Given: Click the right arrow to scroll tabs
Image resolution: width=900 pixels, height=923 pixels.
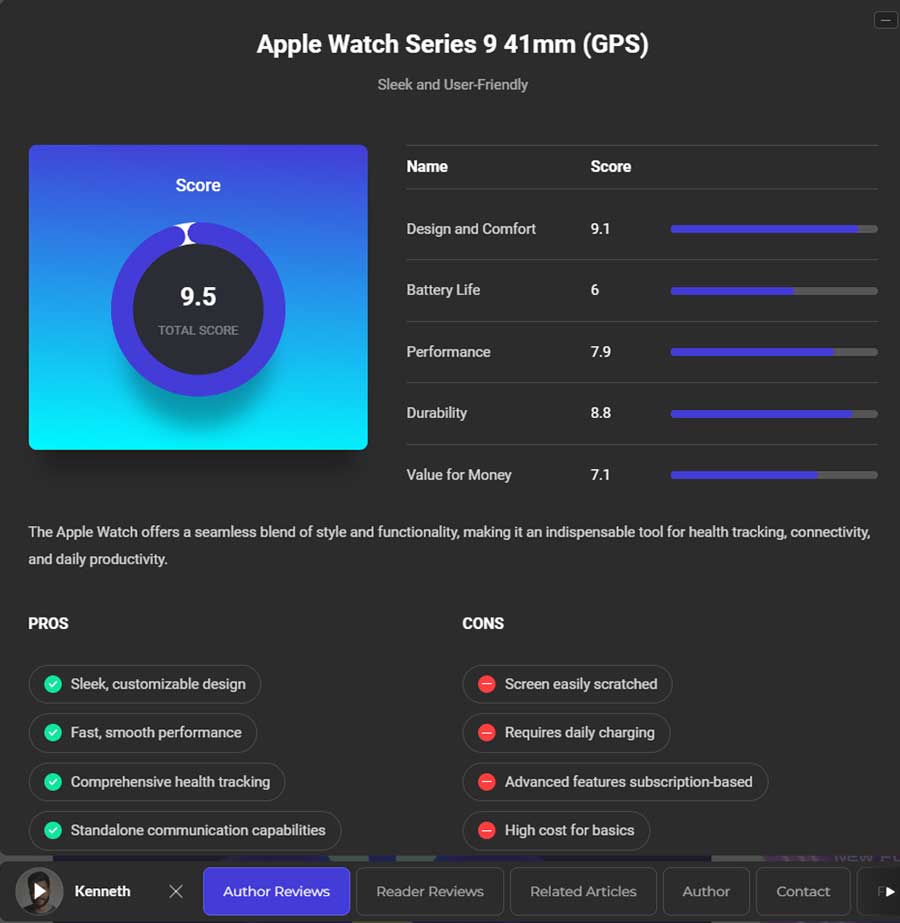Looking at the screenshot, I should tap(889, 891).
